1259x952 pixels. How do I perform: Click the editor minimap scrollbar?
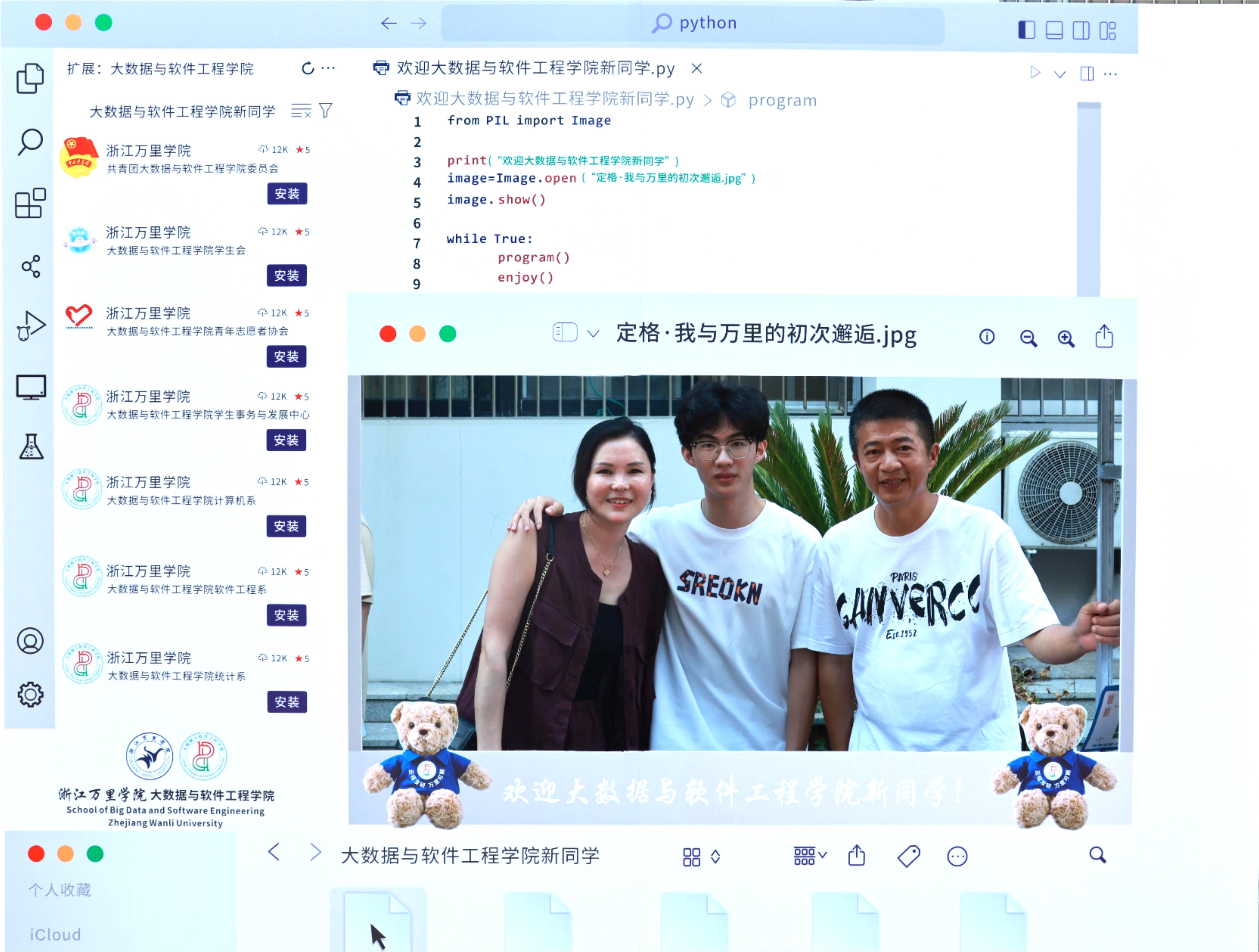tap(1089, 199)
